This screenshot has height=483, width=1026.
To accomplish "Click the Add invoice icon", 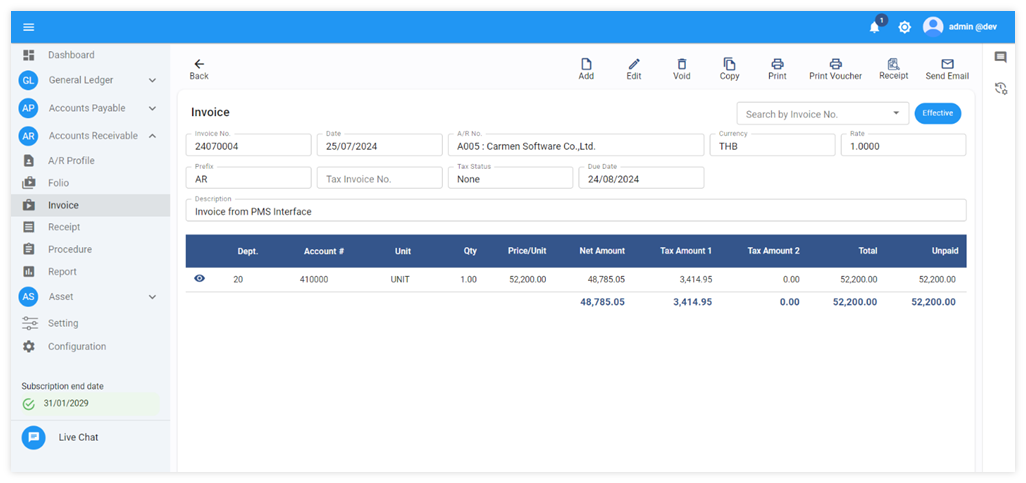I will coord(586,64).
